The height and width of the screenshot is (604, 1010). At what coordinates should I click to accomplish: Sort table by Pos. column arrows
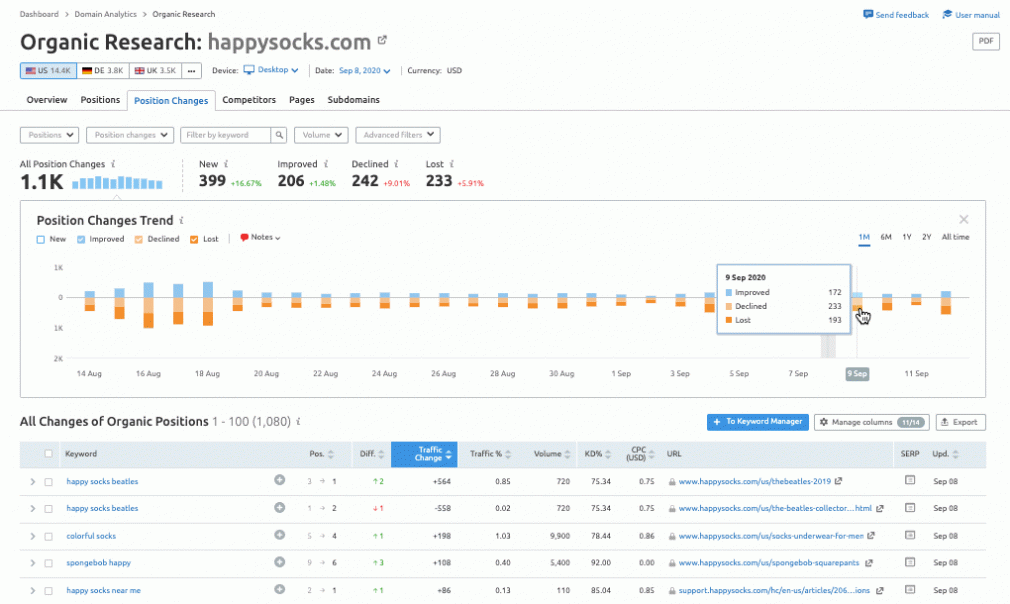(331, 454)
